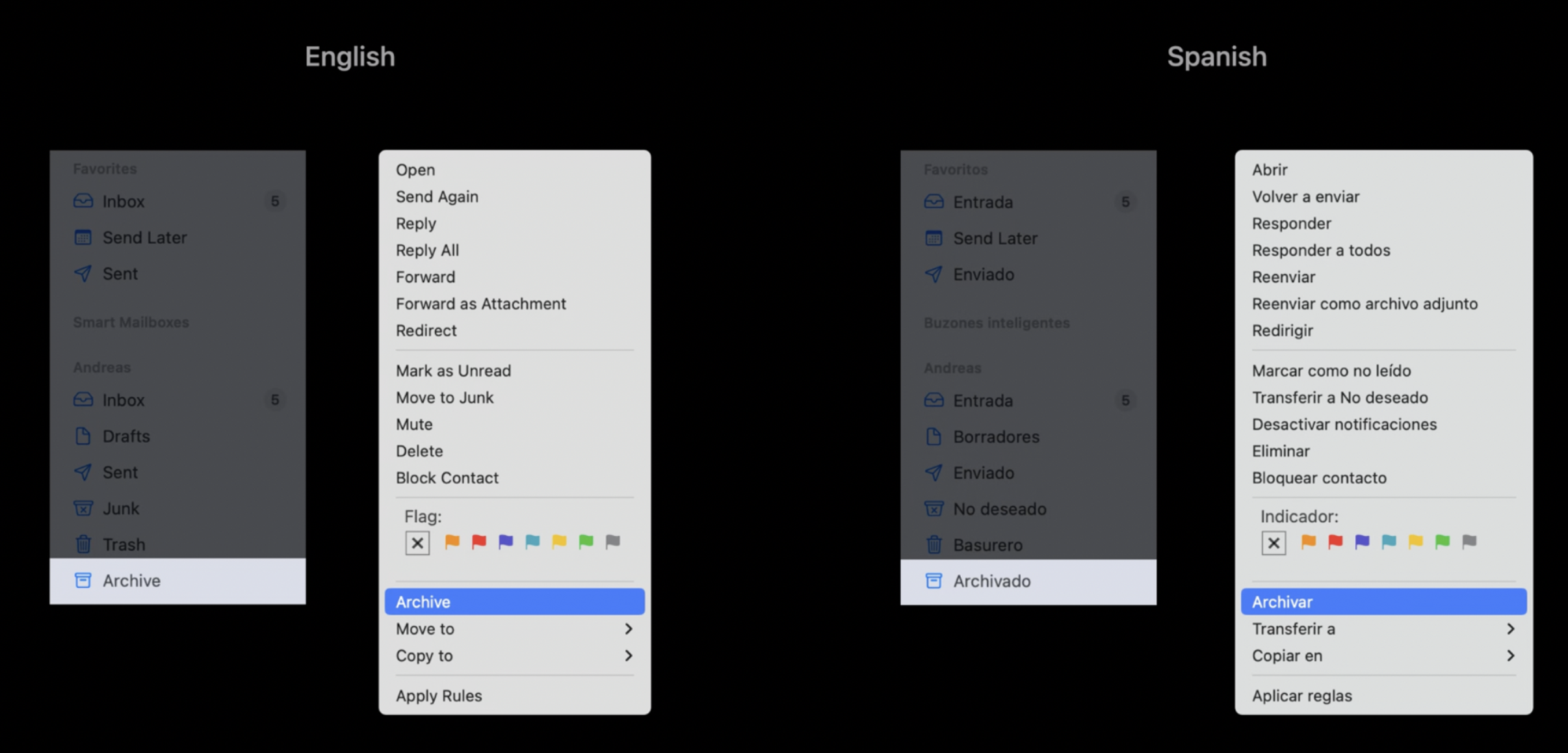The width and height of the screenshot is (1568, 753).
Task: Pick the red flag in English menu
Action: [479, 542]
